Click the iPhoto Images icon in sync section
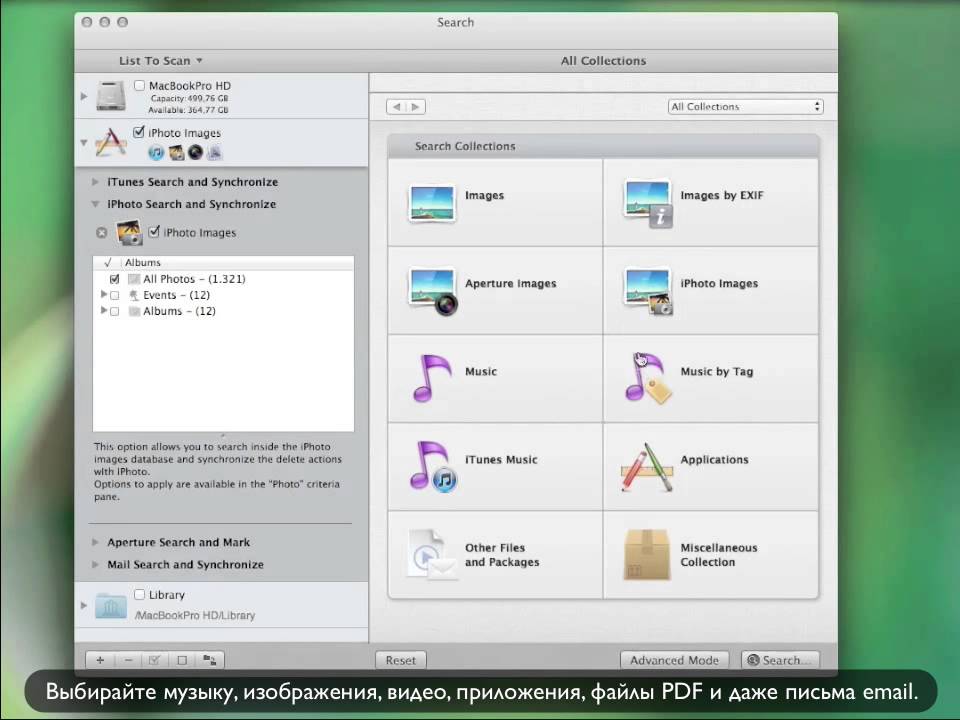The image size is (960, 720). coord(129,233)
